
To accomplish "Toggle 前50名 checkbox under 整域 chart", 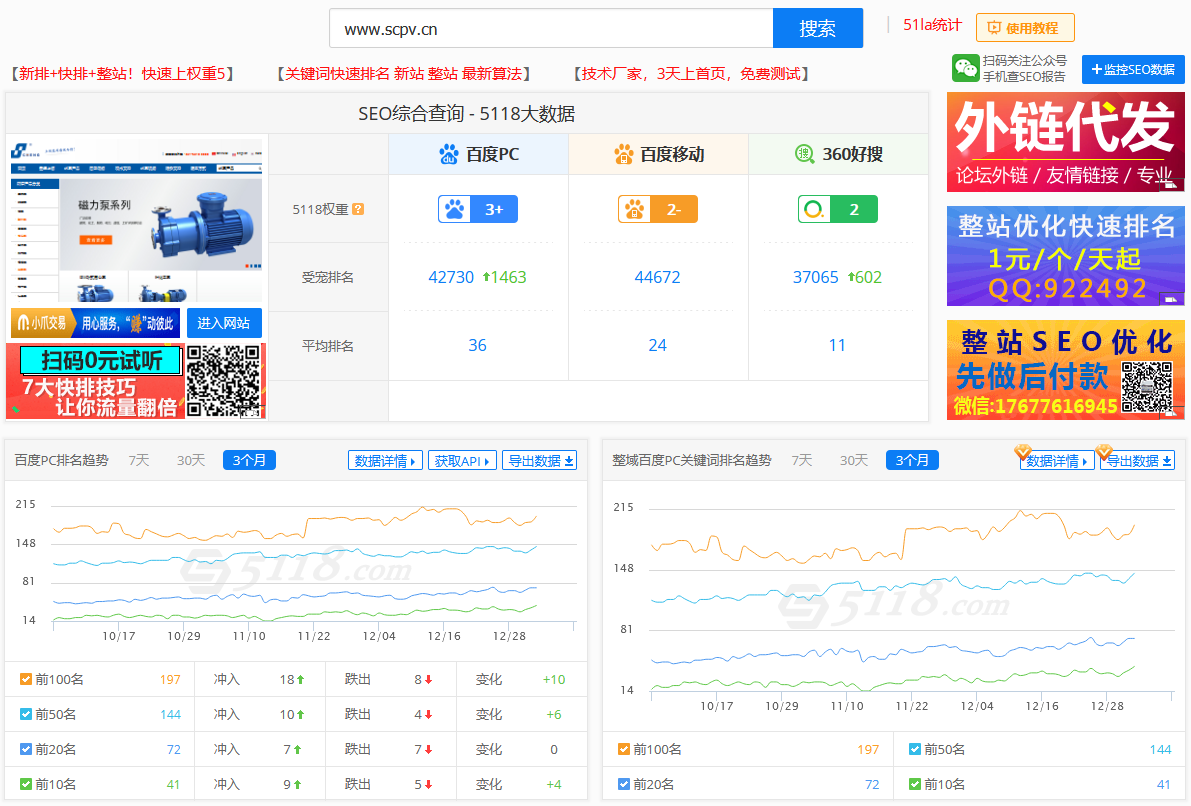I will pos(915,749).
